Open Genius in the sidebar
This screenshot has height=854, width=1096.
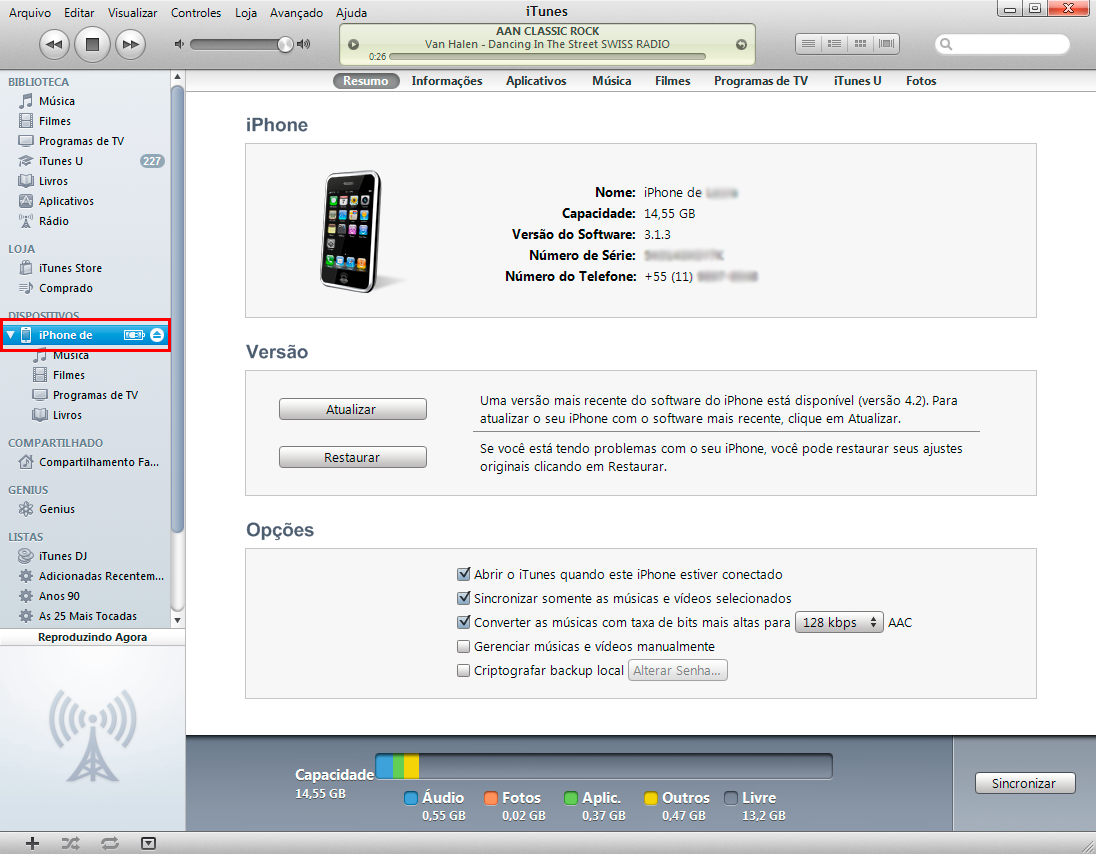point(85,509)
